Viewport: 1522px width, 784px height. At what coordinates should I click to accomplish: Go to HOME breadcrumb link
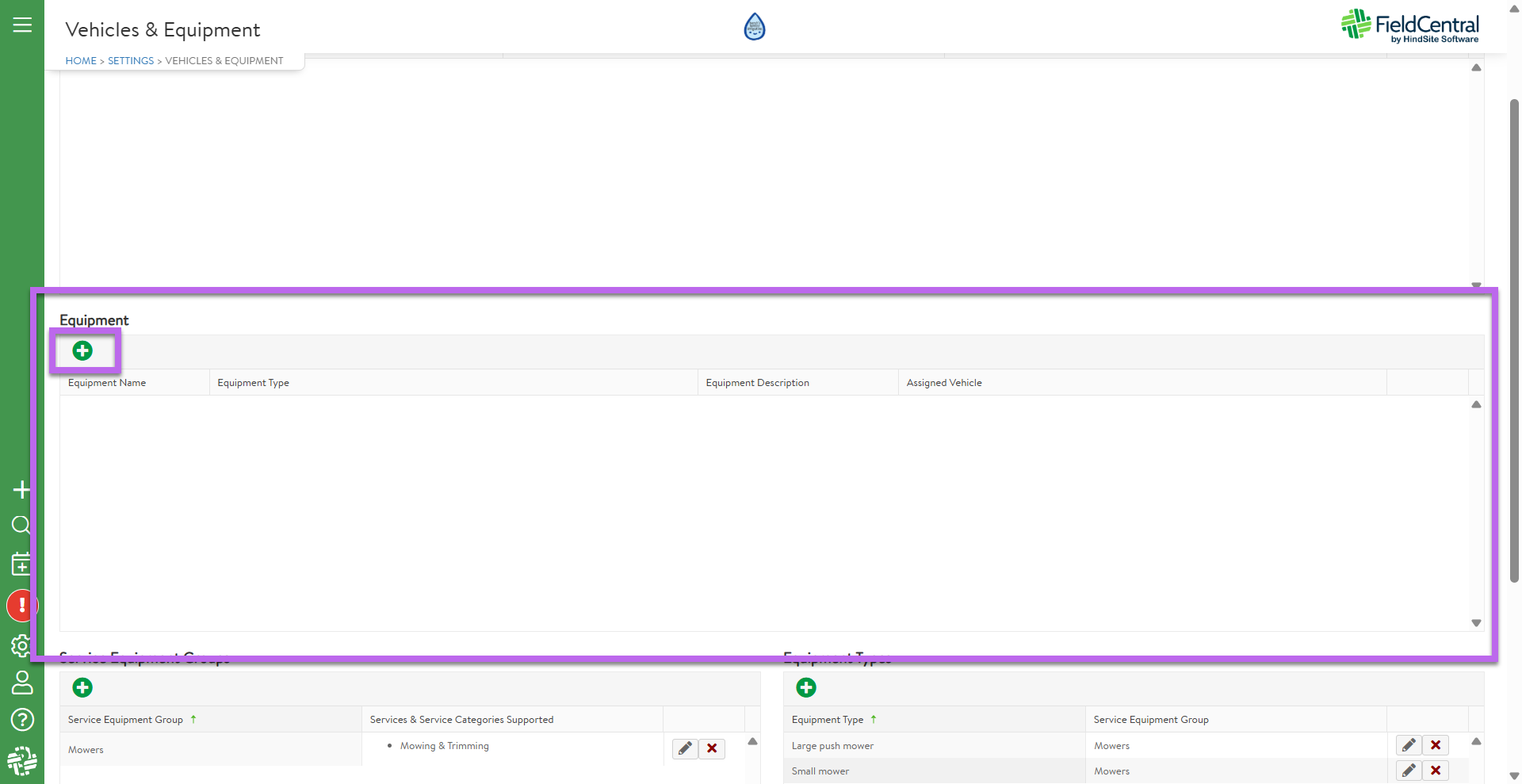click(81, 61)
